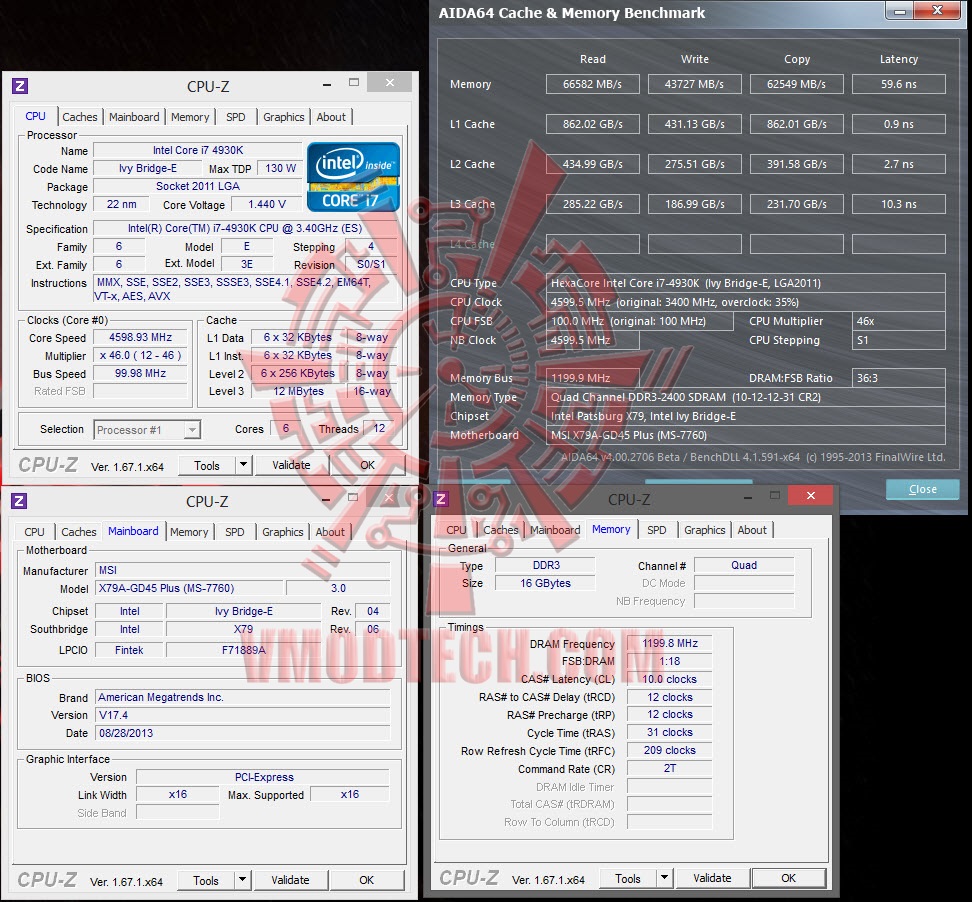972x902 pixels.
Task: Click OK in top CPU-Z window
Action: 368,465
